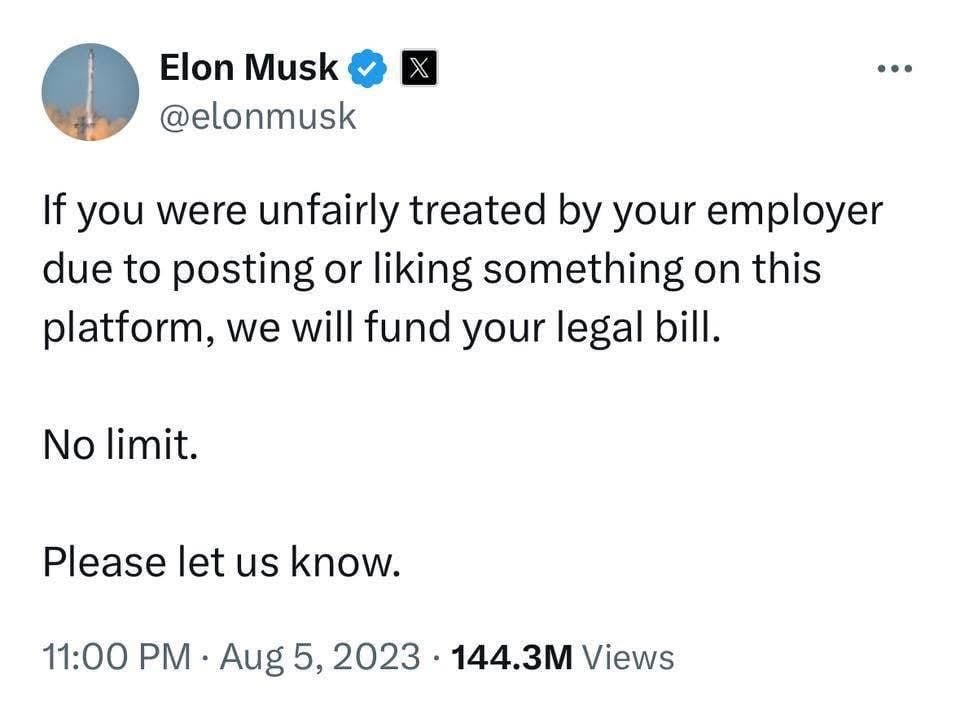Click the X affiliation badge icon
Screen dimensions: 960x710
click(x=416, y=71)
